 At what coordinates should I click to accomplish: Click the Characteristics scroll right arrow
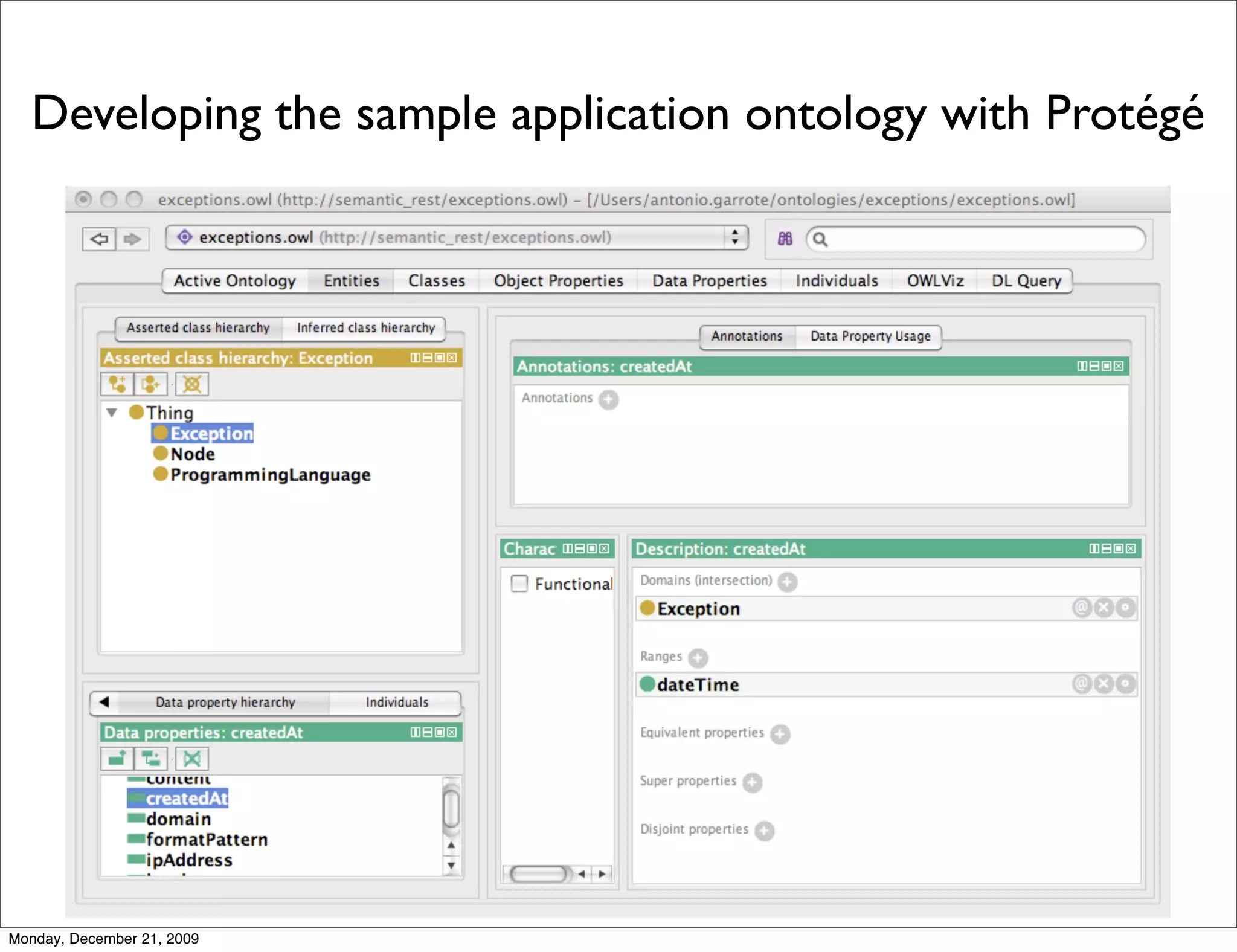tap(602, 873)
